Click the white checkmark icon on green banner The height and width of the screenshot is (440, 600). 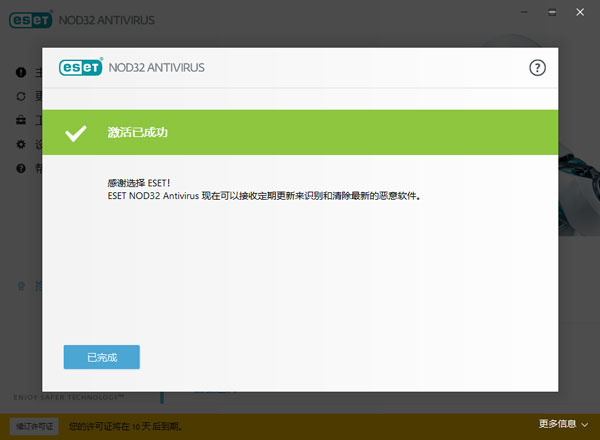click(75, 133)
